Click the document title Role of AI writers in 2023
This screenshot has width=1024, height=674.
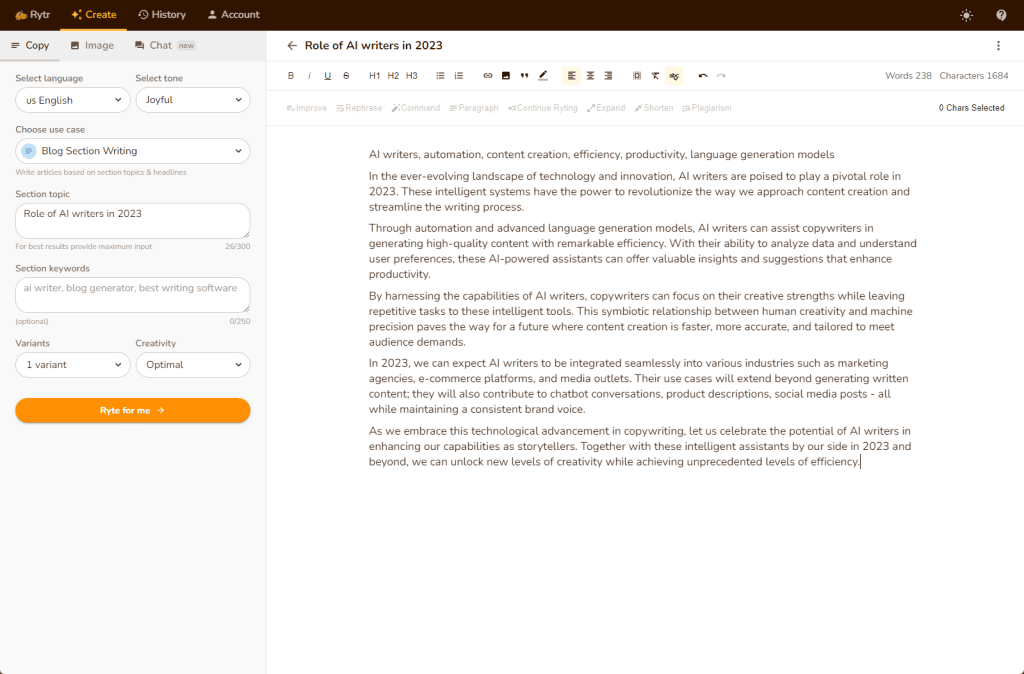point(374,46)
